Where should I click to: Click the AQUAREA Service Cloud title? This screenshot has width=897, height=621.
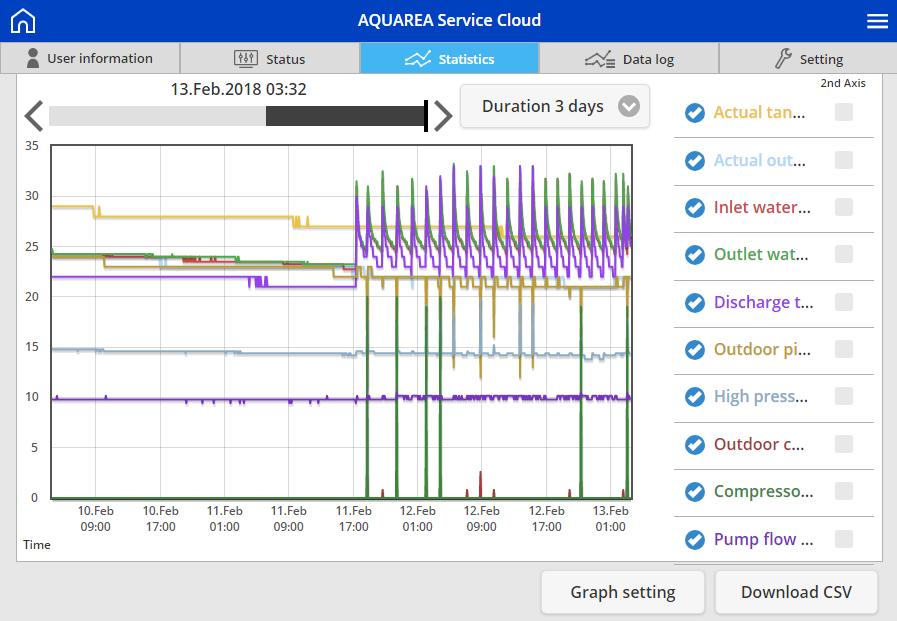click(449, 21)
